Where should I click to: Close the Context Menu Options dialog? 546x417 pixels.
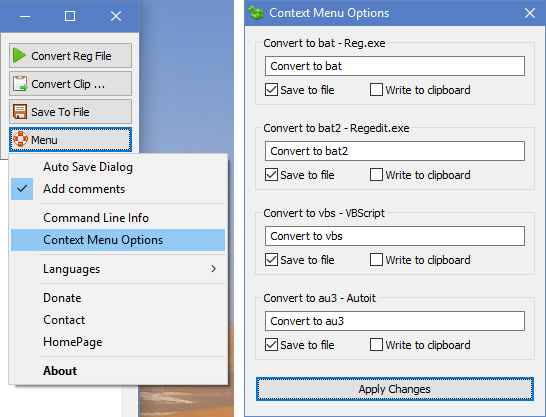tap(530, 13)
